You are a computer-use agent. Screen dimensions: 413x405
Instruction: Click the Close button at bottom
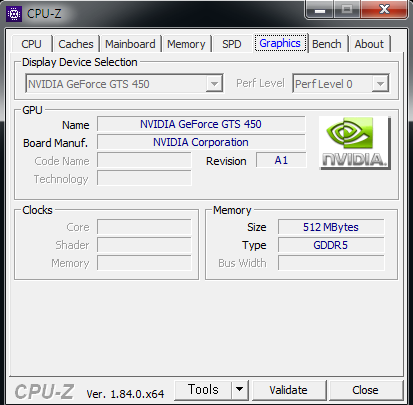365,390
